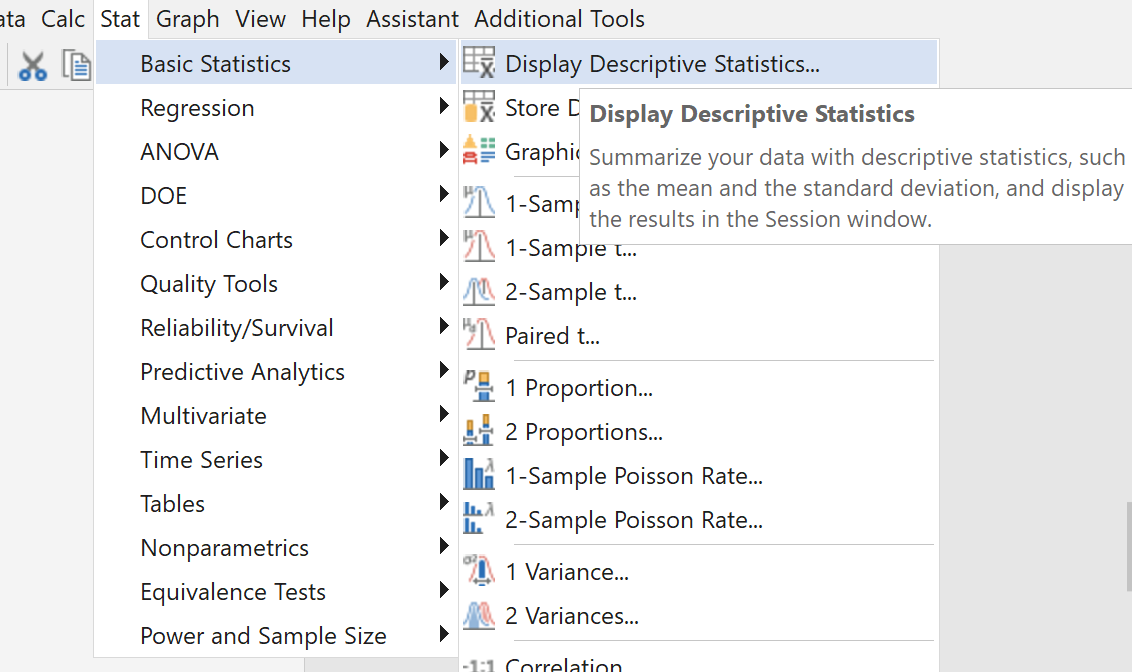
Task: Select Time Series menu entry
Action: [x=276, y=460]
